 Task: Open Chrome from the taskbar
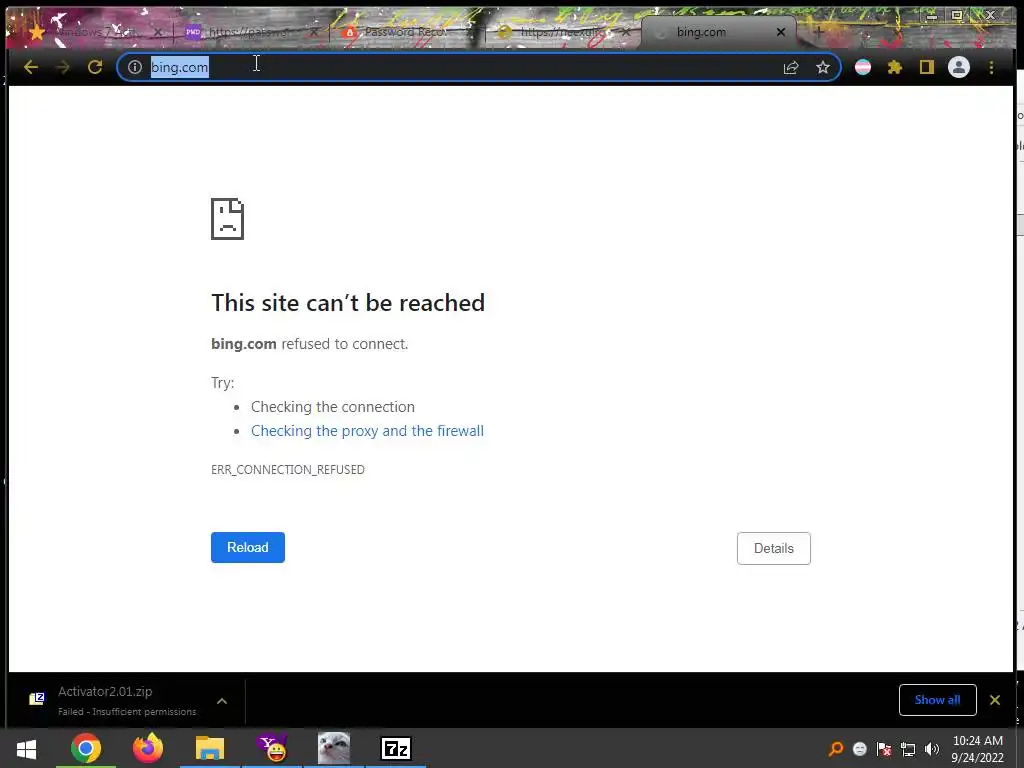[x=86, y=748]
